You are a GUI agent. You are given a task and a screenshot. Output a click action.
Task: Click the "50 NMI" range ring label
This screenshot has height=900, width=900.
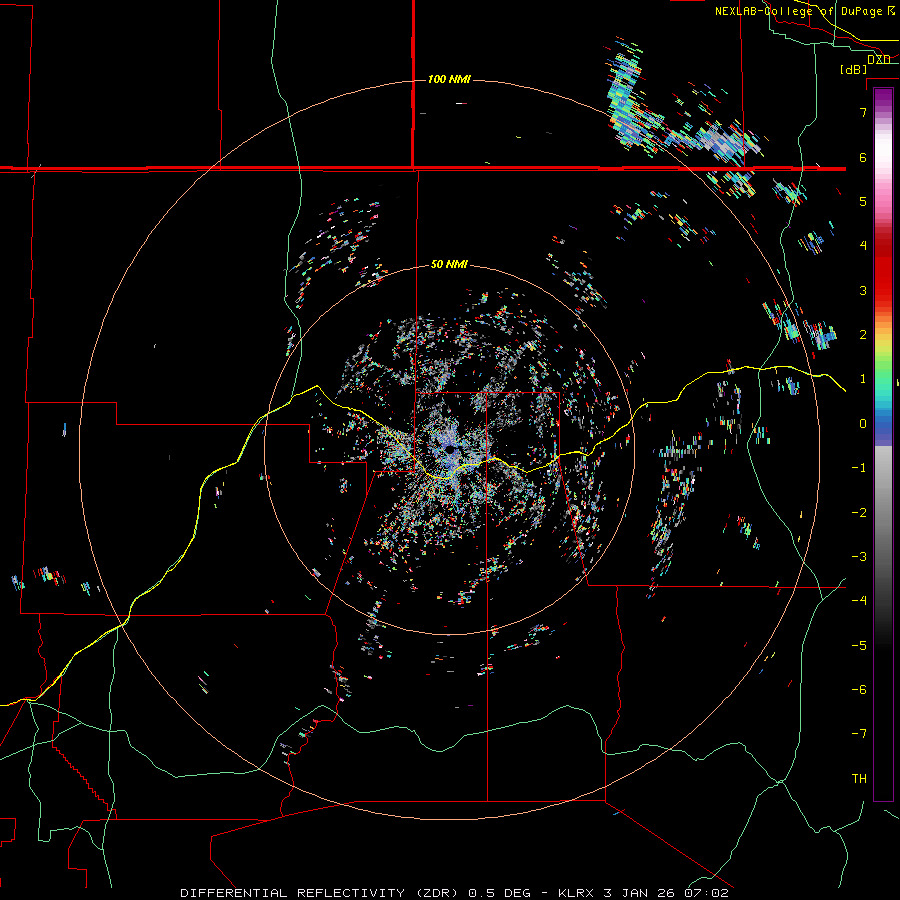pyautogui.click(x=449, y=265)
